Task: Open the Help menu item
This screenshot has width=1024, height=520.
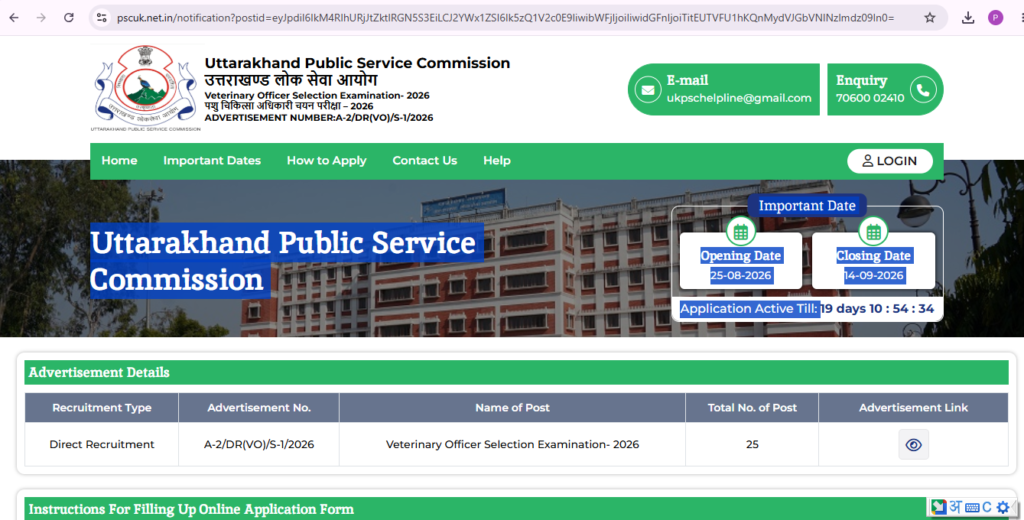Action: 497,161
